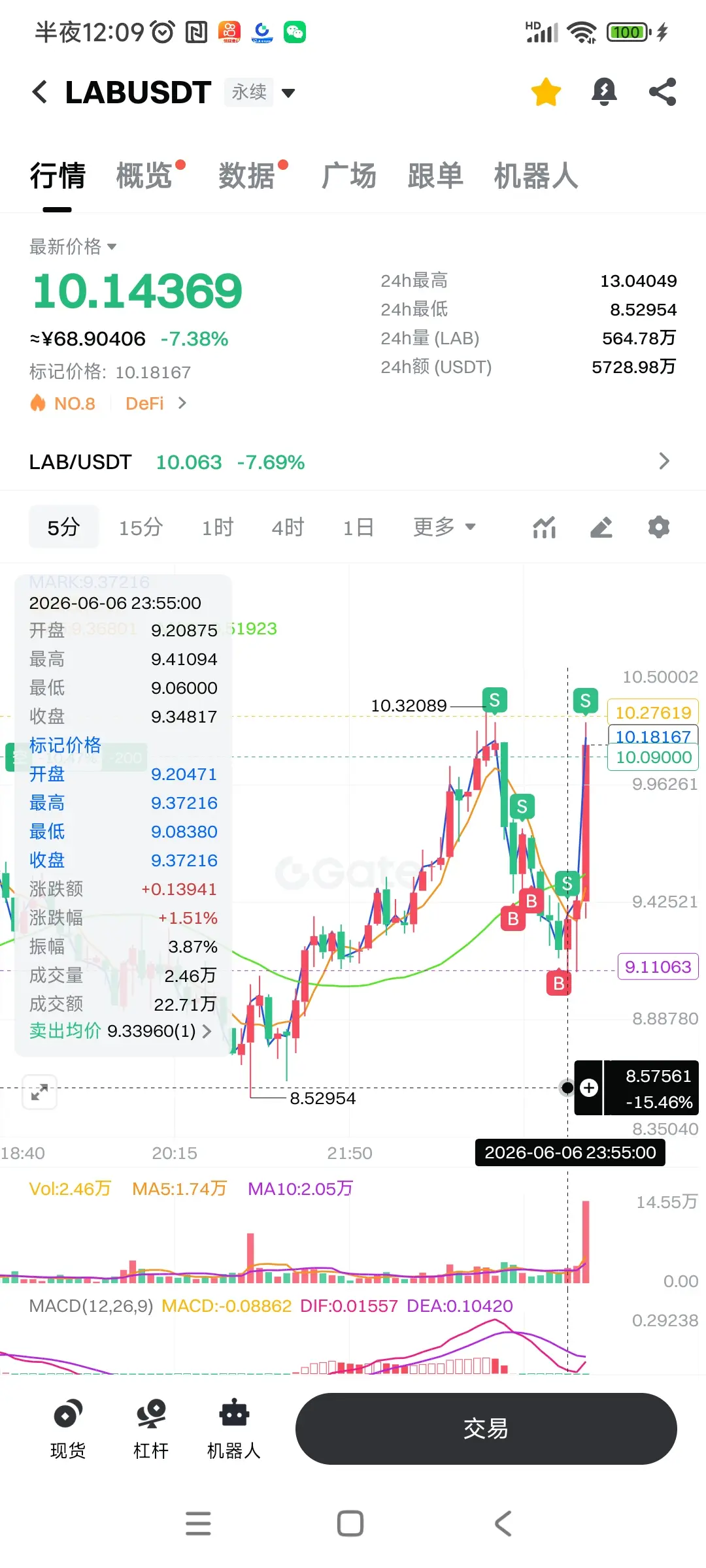Switch to the 跟单 tab

point(435,176)
